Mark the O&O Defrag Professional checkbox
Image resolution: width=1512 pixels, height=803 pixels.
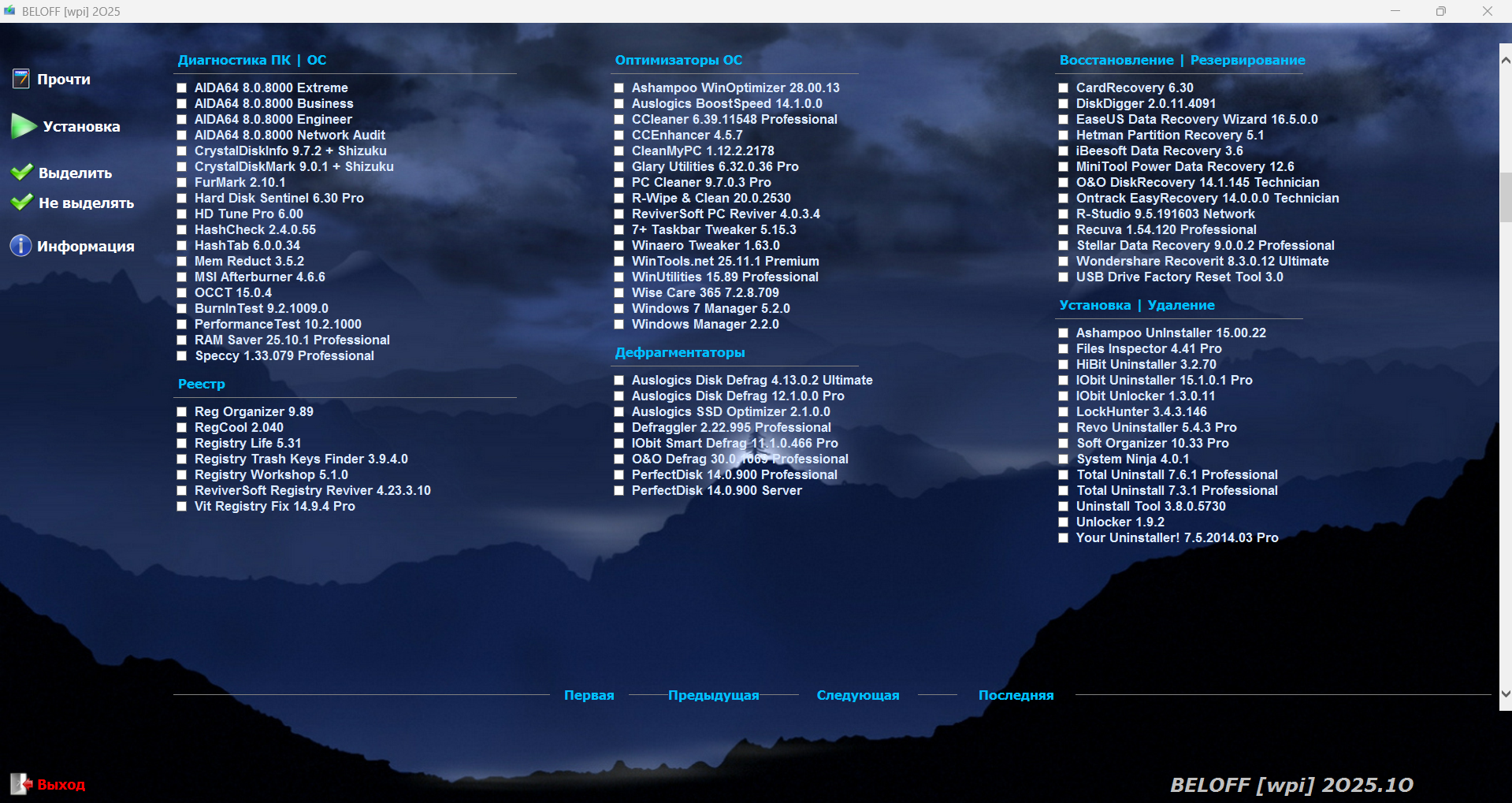(x=619, y=459)
